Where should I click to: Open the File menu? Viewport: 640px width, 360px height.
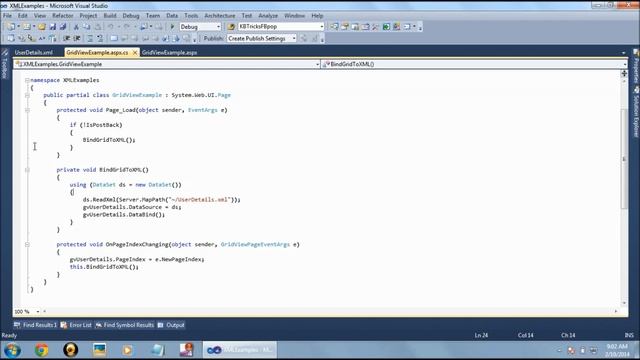pos(7,16)
